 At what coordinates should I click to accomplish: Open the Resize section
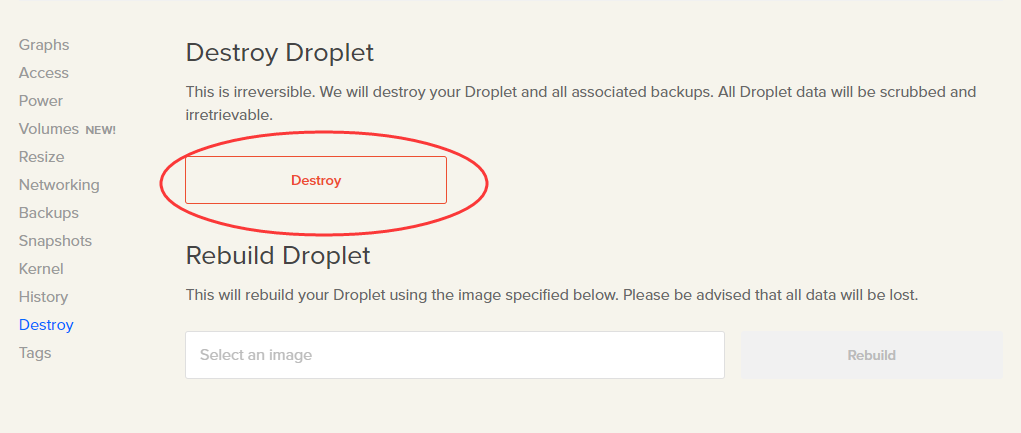pos(42,157)
